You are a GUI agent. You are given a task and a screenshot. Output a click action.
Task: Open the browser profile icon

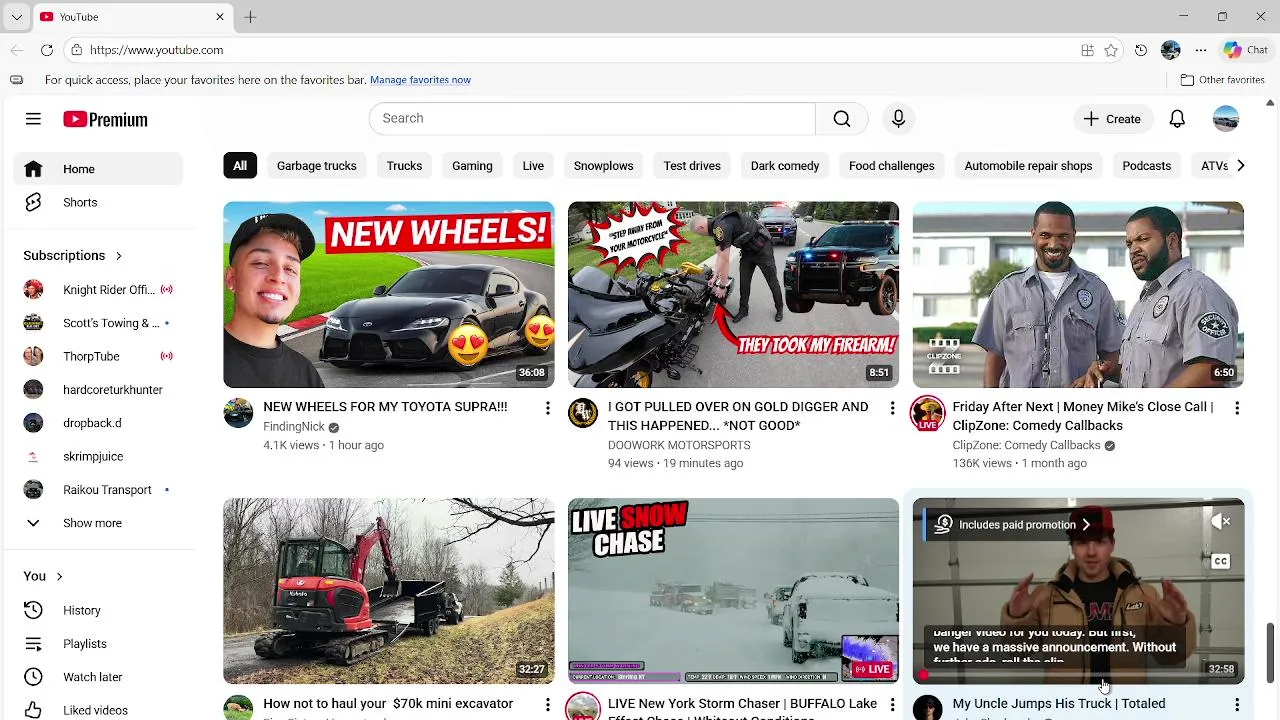point(1171,50)
